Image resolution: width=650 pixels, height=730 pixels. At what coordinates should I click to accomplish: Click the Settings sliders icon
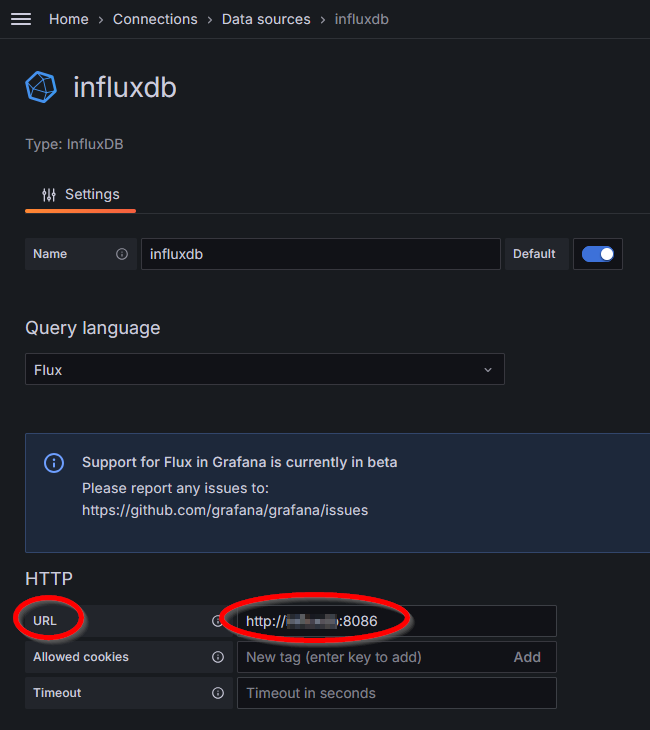click(49, 195)
